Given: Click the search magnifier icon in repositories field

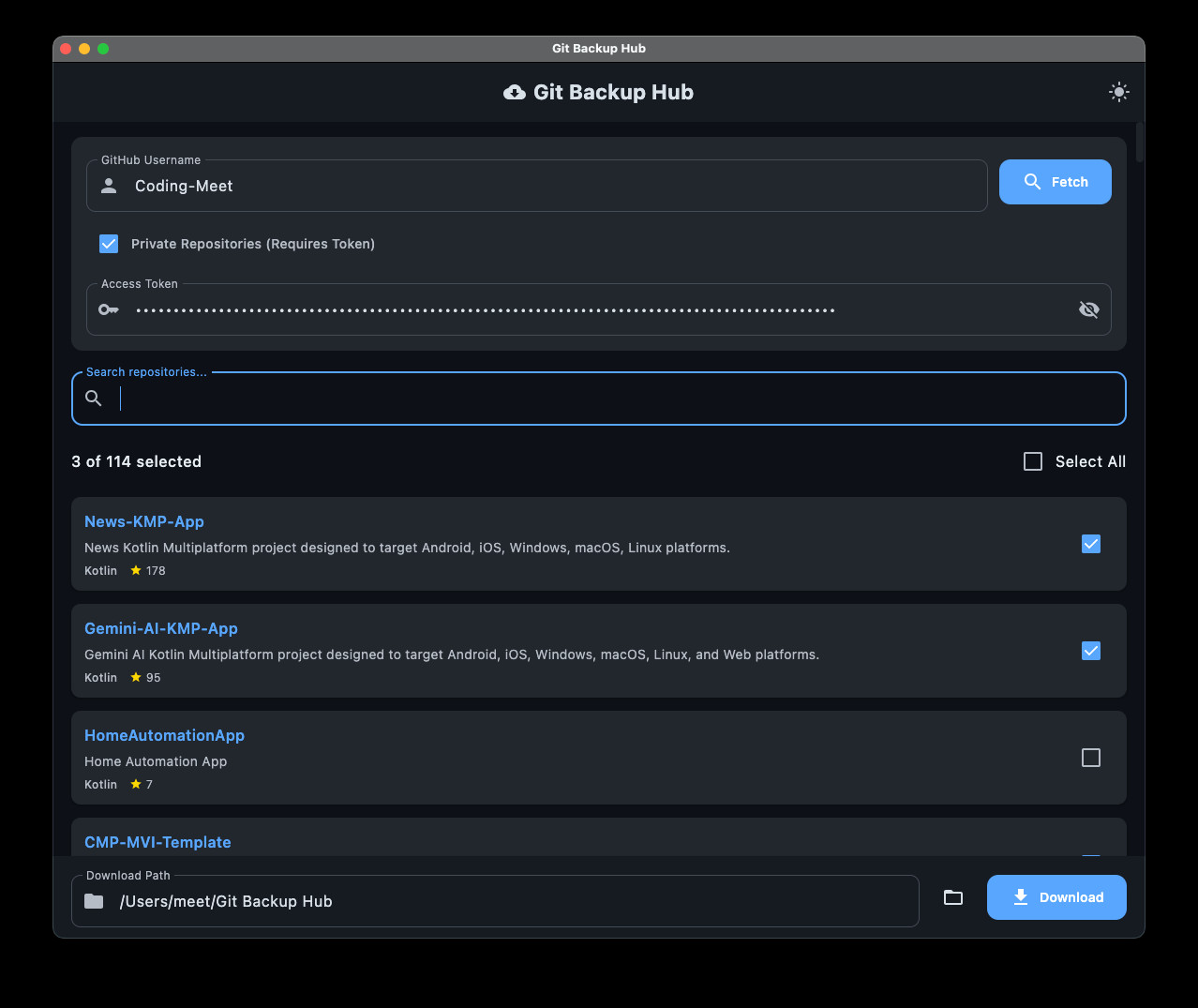Looking at the screenshot, I should [x=94, y=399].
